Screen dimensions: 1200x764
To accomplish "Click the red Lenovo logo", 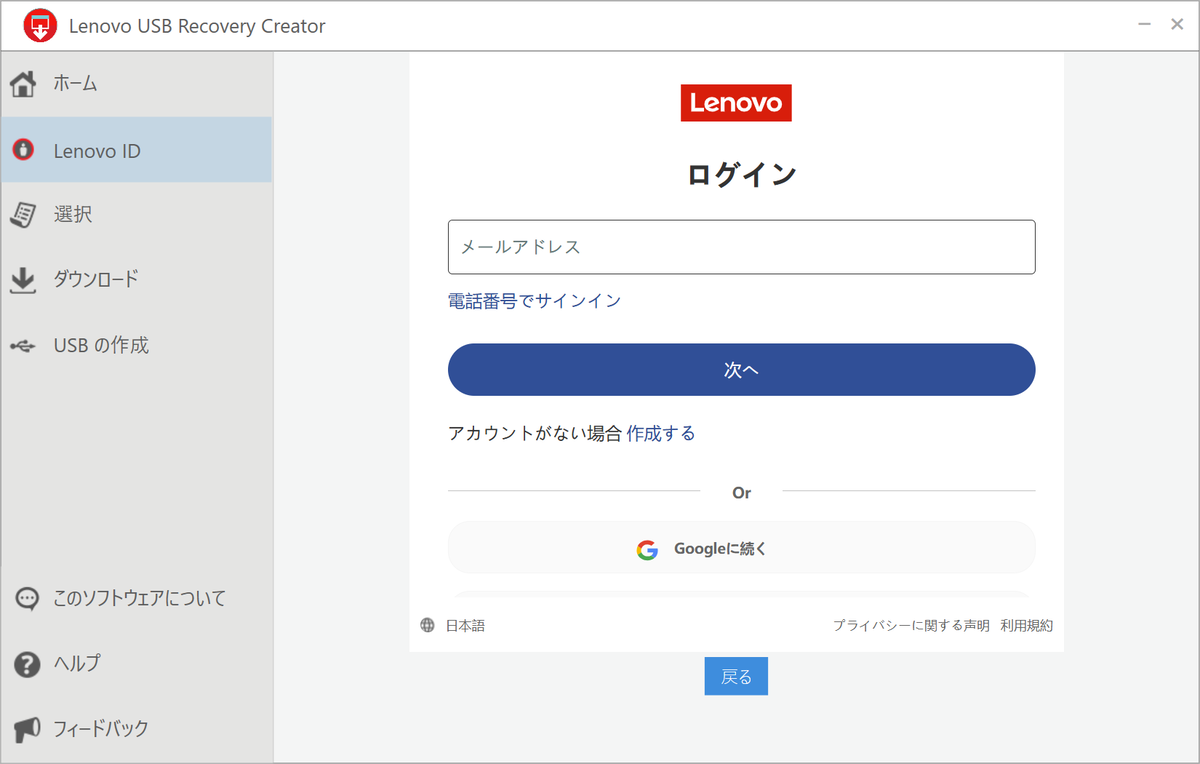I will coord(736,103).
